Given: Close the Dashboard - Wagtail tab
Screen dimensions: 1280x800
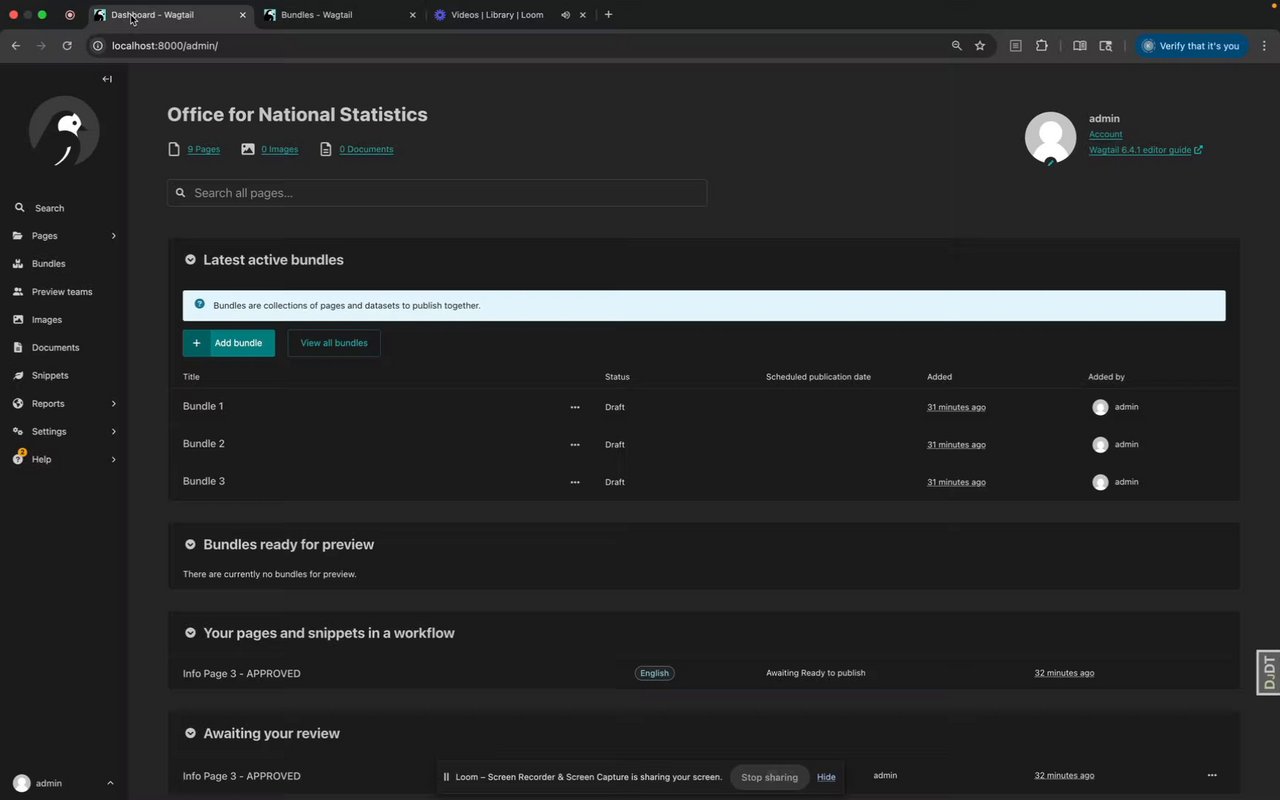Looking at the screenshot, I should 242,15.
